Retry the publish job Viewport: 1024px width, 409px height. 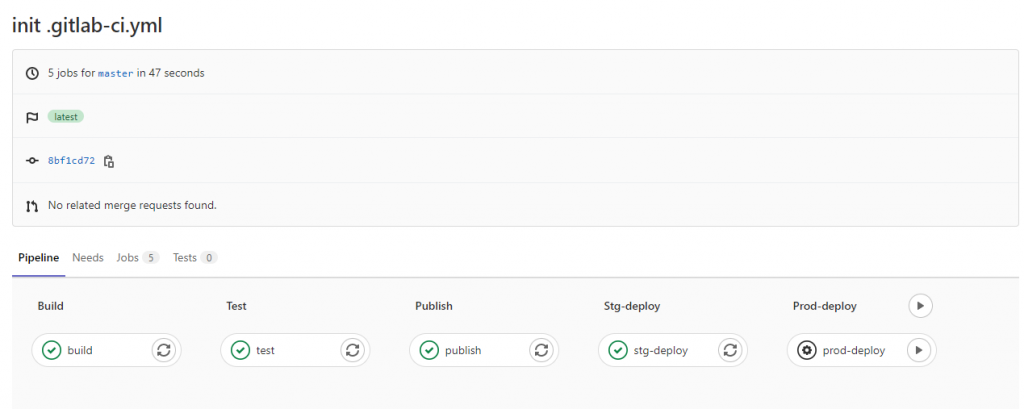541,350
